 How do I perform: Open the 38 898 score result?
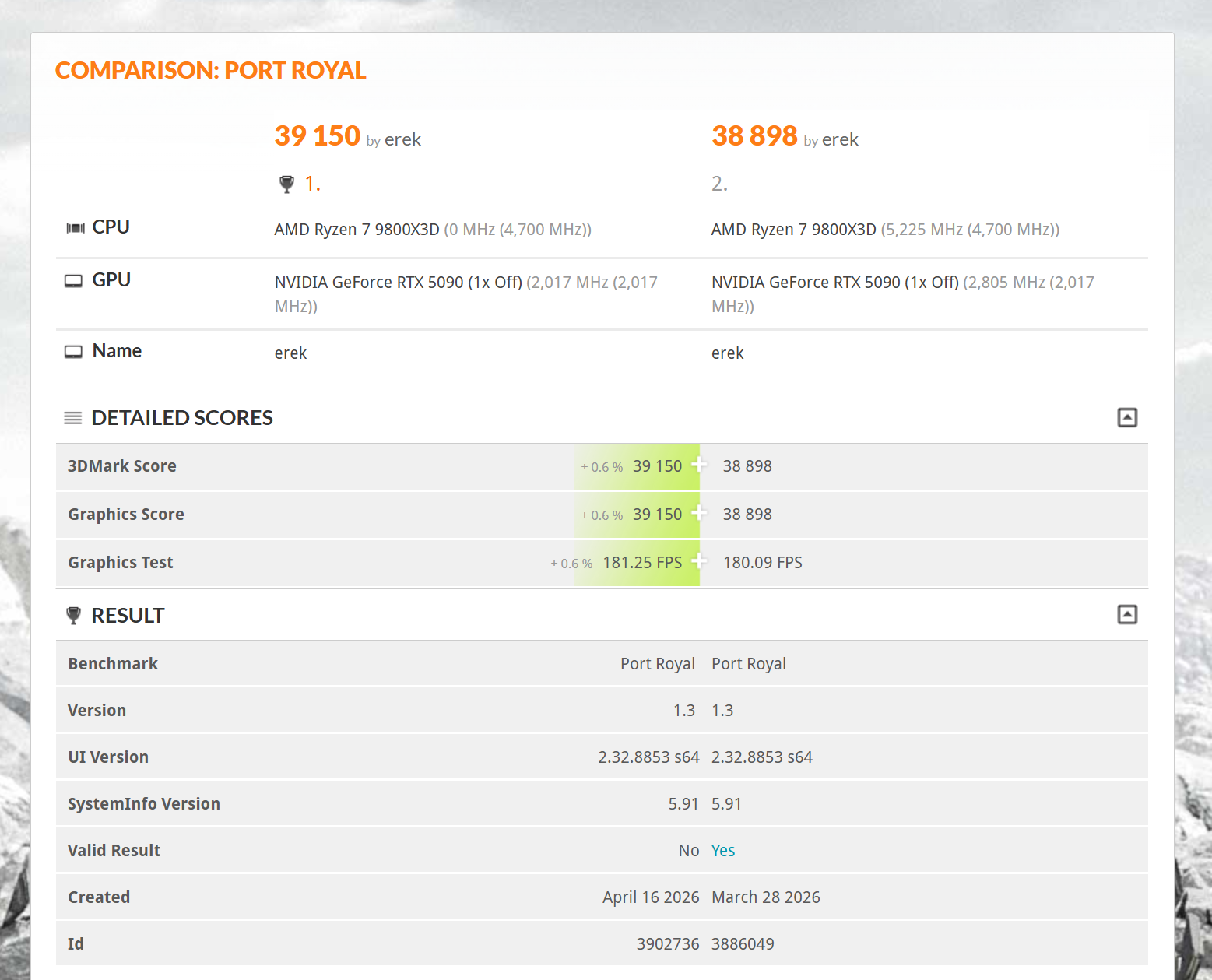click(754, 136)
